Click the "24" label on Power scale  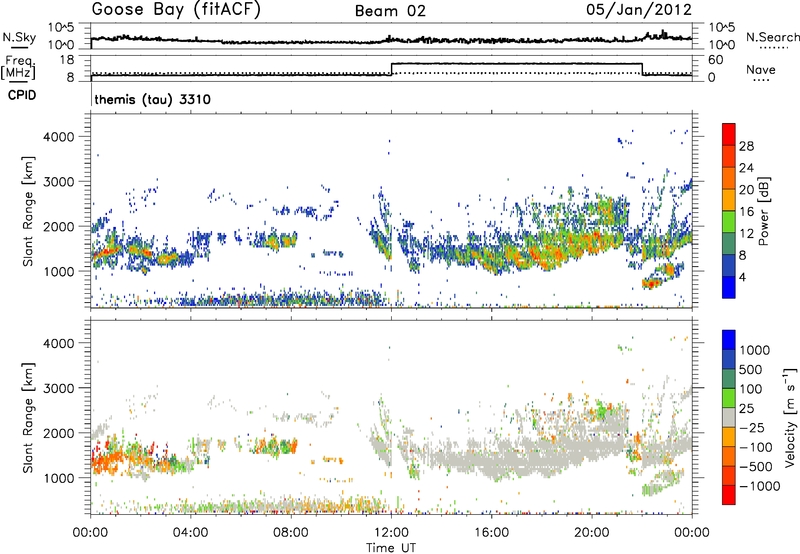[746, 168]
